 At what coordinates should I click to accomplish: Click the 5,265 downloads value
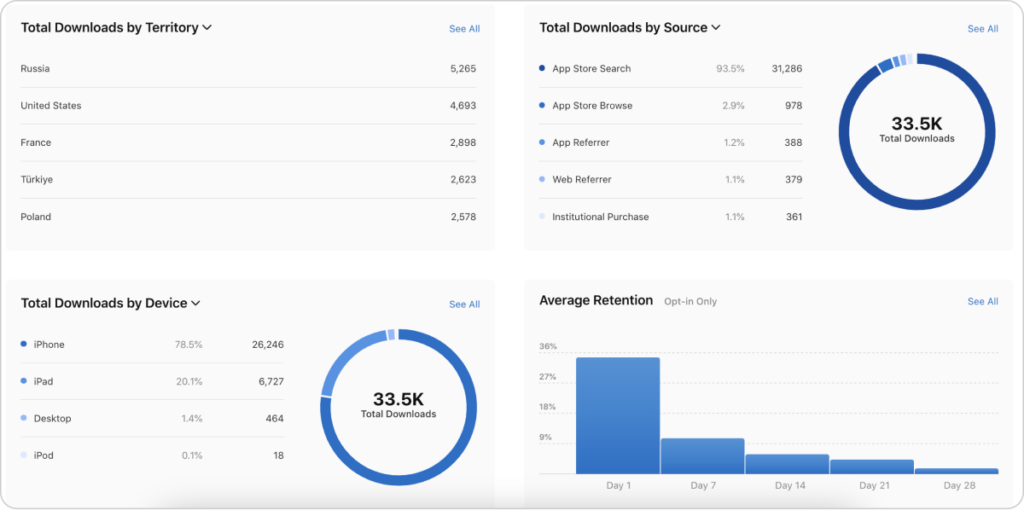pyautogui.click(x=463, y=69)
